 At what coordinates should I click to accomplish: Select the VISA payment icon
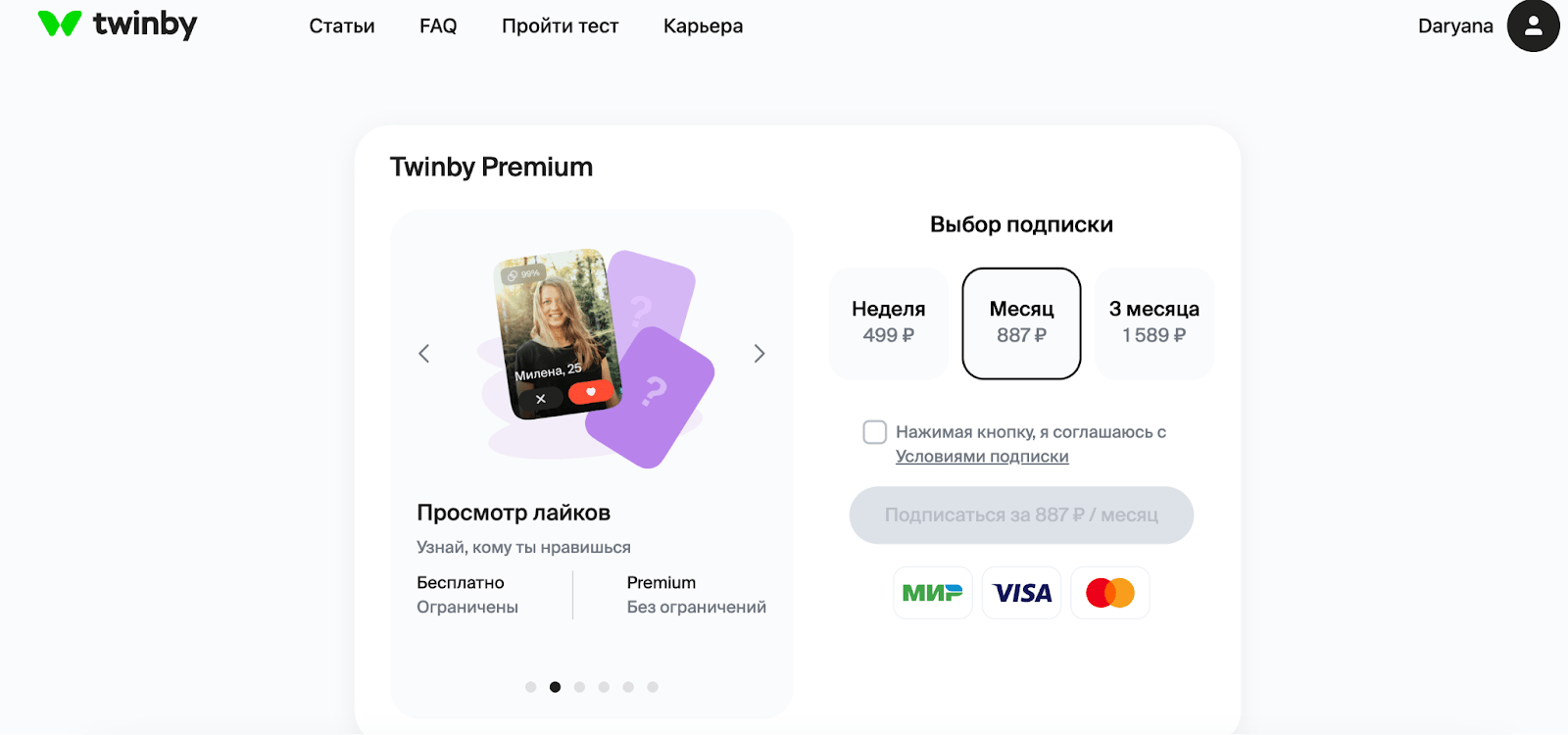pyautogui.click(x=1021, y=593)
